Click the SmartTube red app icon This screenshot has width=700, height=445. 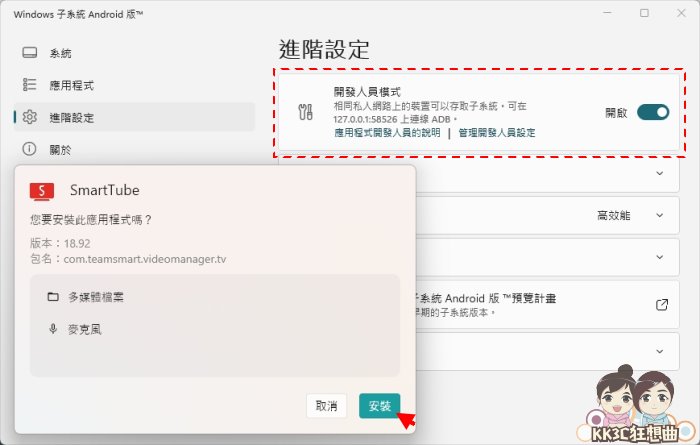42,191
